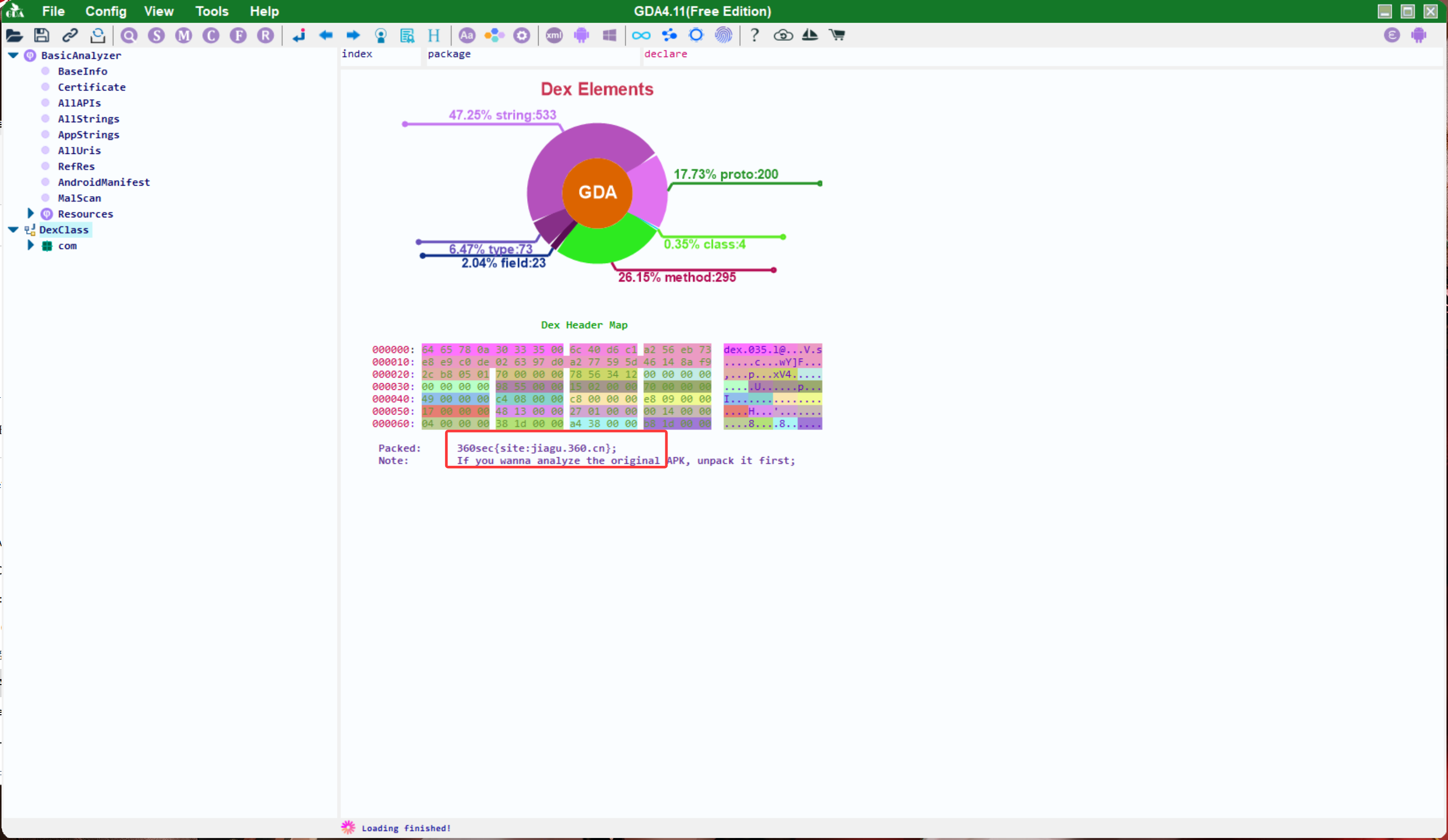Select AllStrings in the tree
The image size is (1448, 840).
(x=89, y=119)
